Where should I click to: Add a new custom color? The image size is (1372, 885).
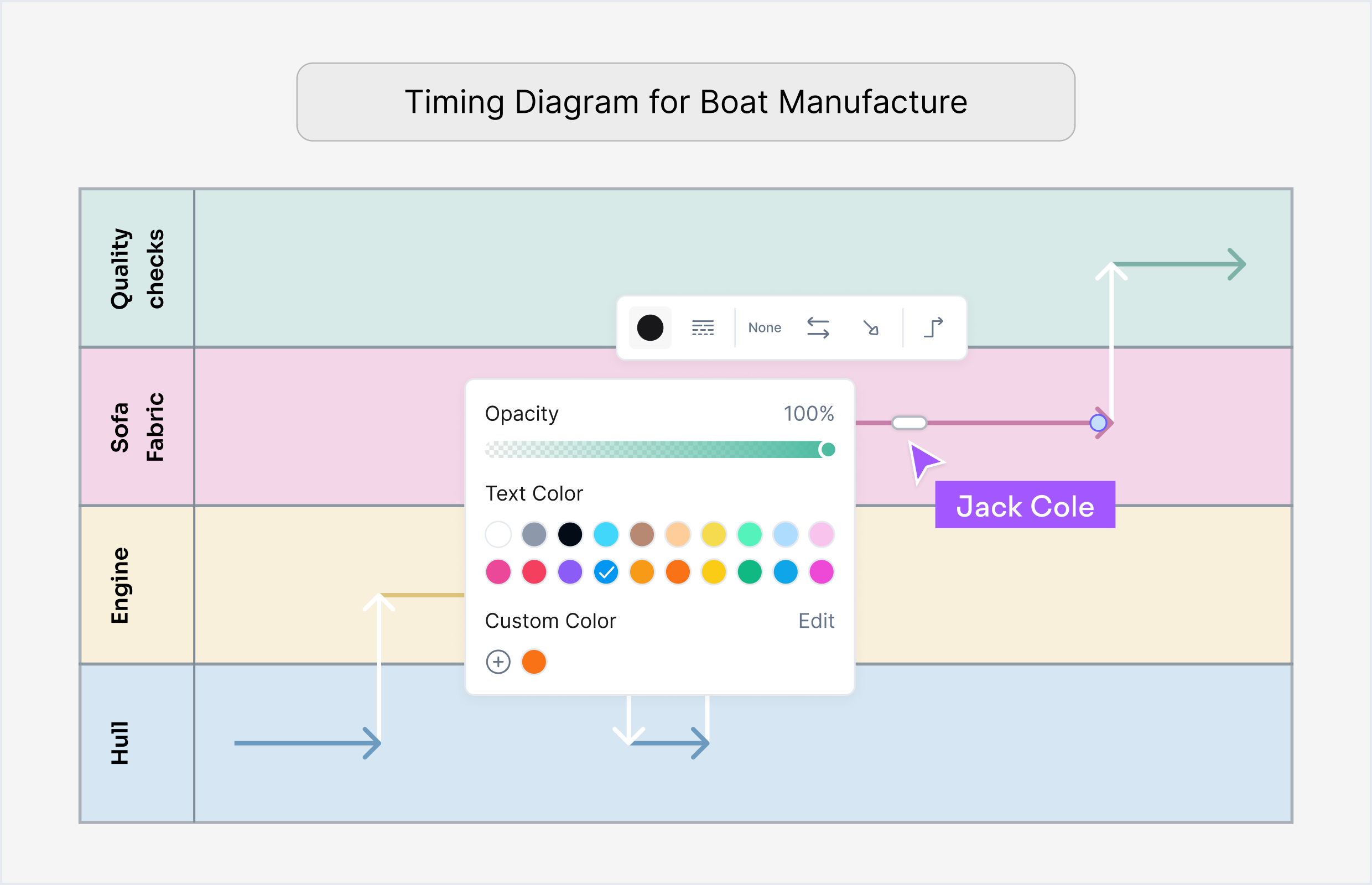(x=498, y=662)
